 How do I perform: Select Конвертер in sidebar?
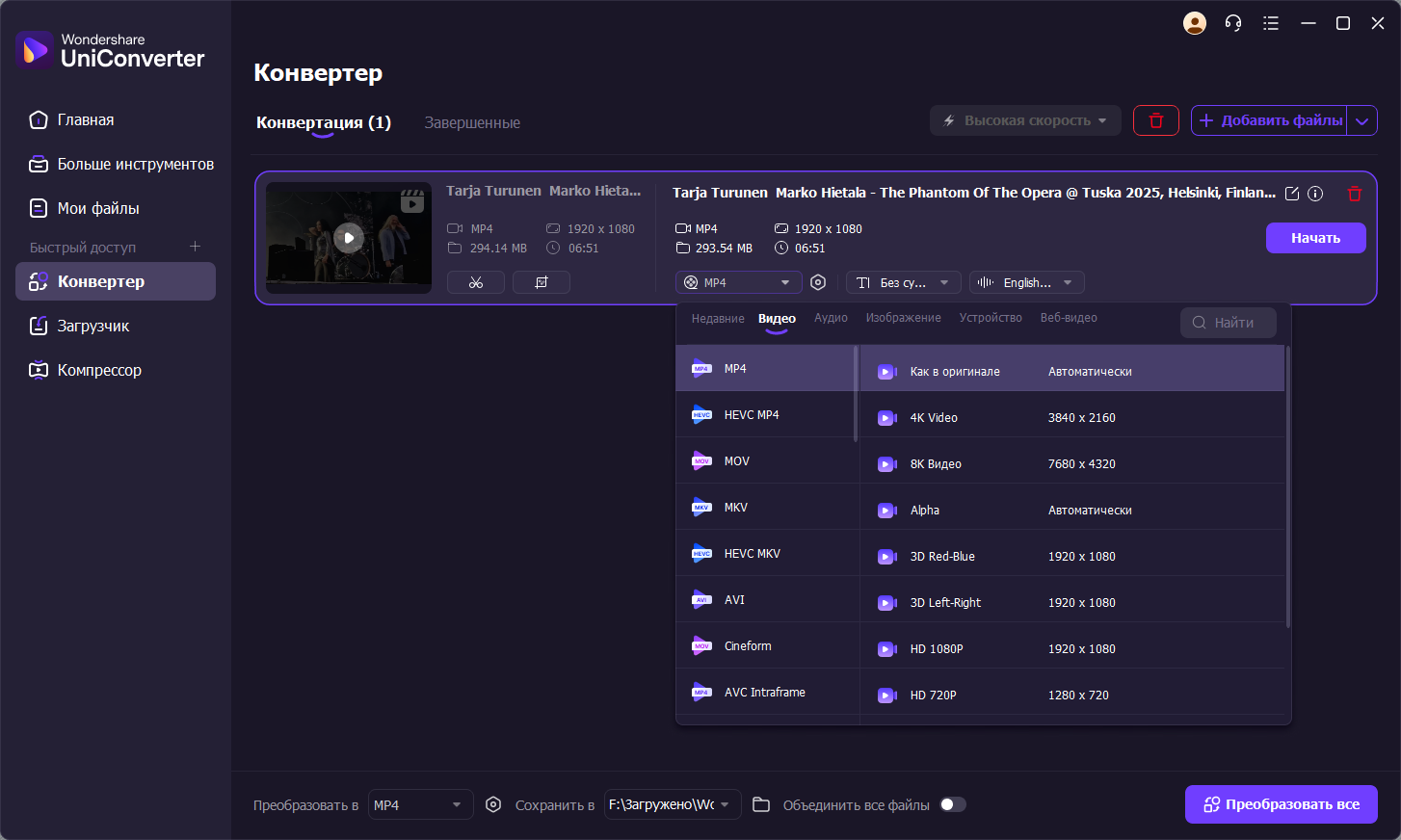pos(116,281)
